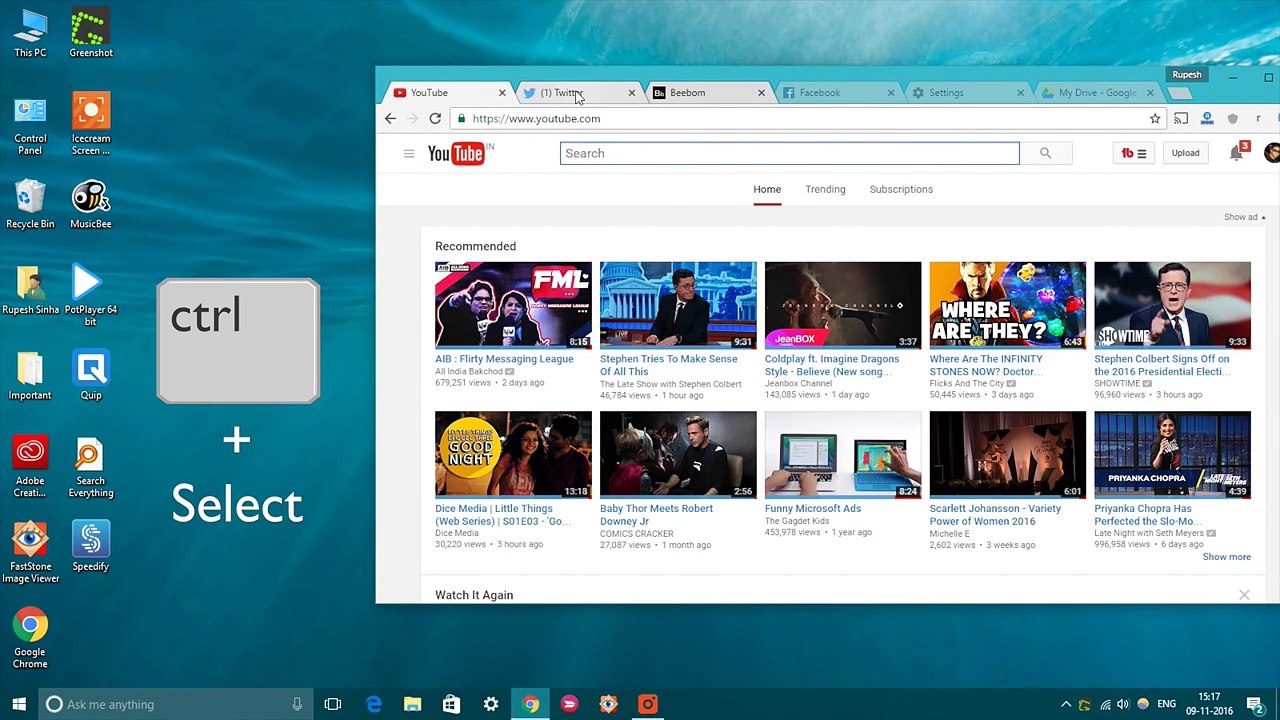Click the YouTube logo
The height and width of the screenshot is (720, 1280).
(456, 153)
